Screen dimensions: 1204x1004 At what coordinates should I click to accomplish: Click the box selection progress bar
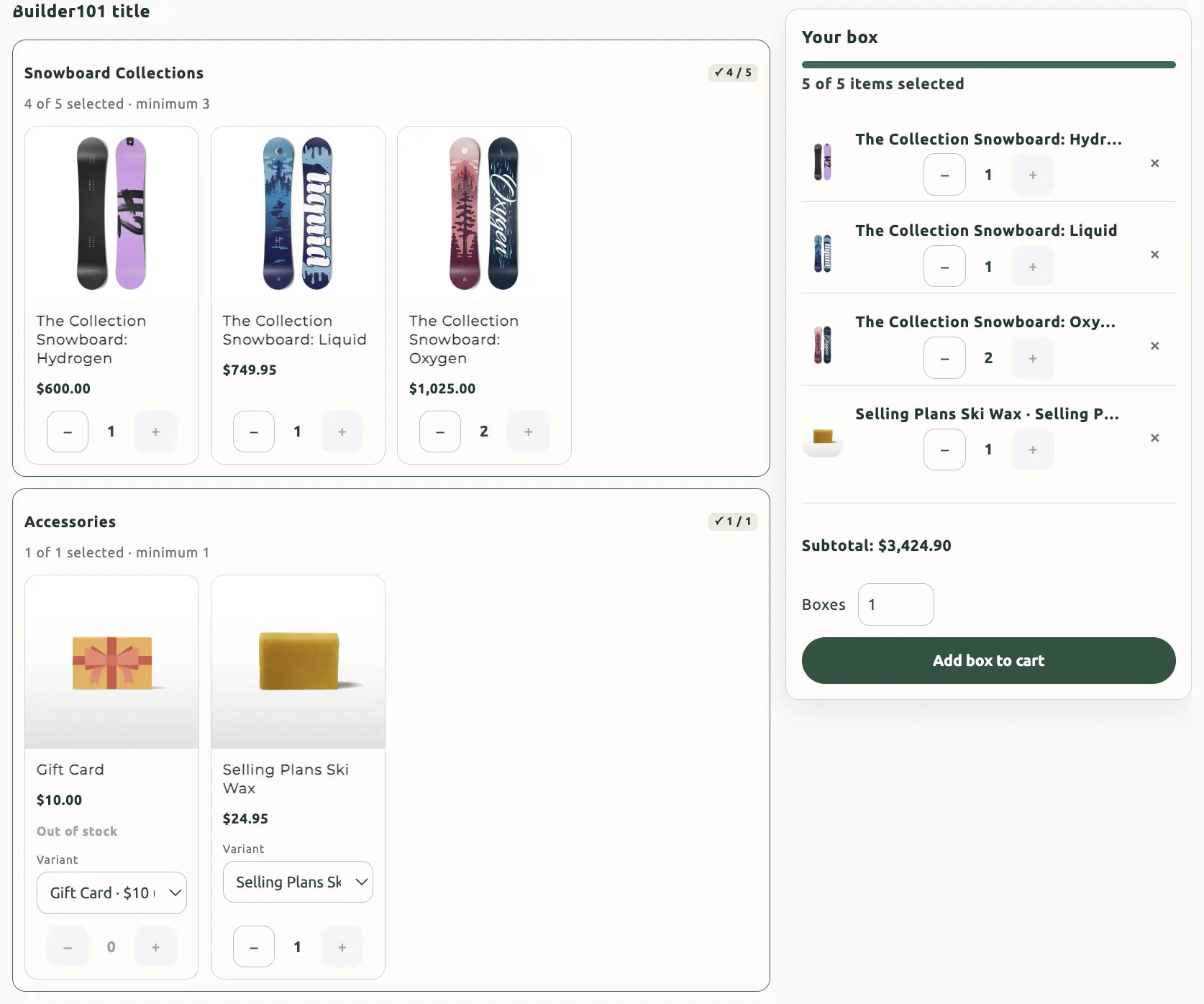(988, 65)
